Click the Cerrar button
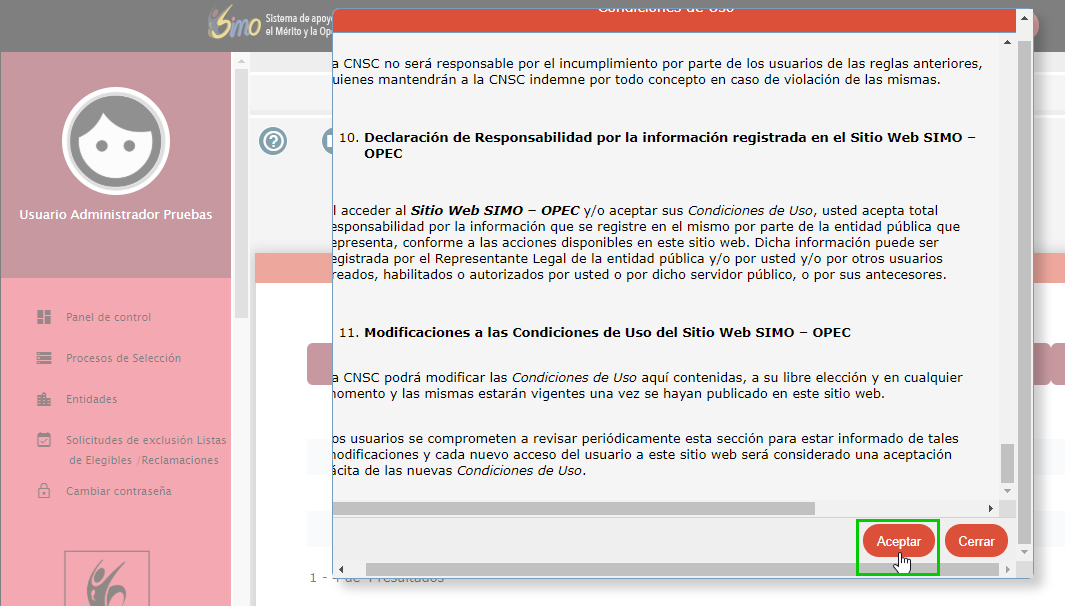 tap(975, 541)
